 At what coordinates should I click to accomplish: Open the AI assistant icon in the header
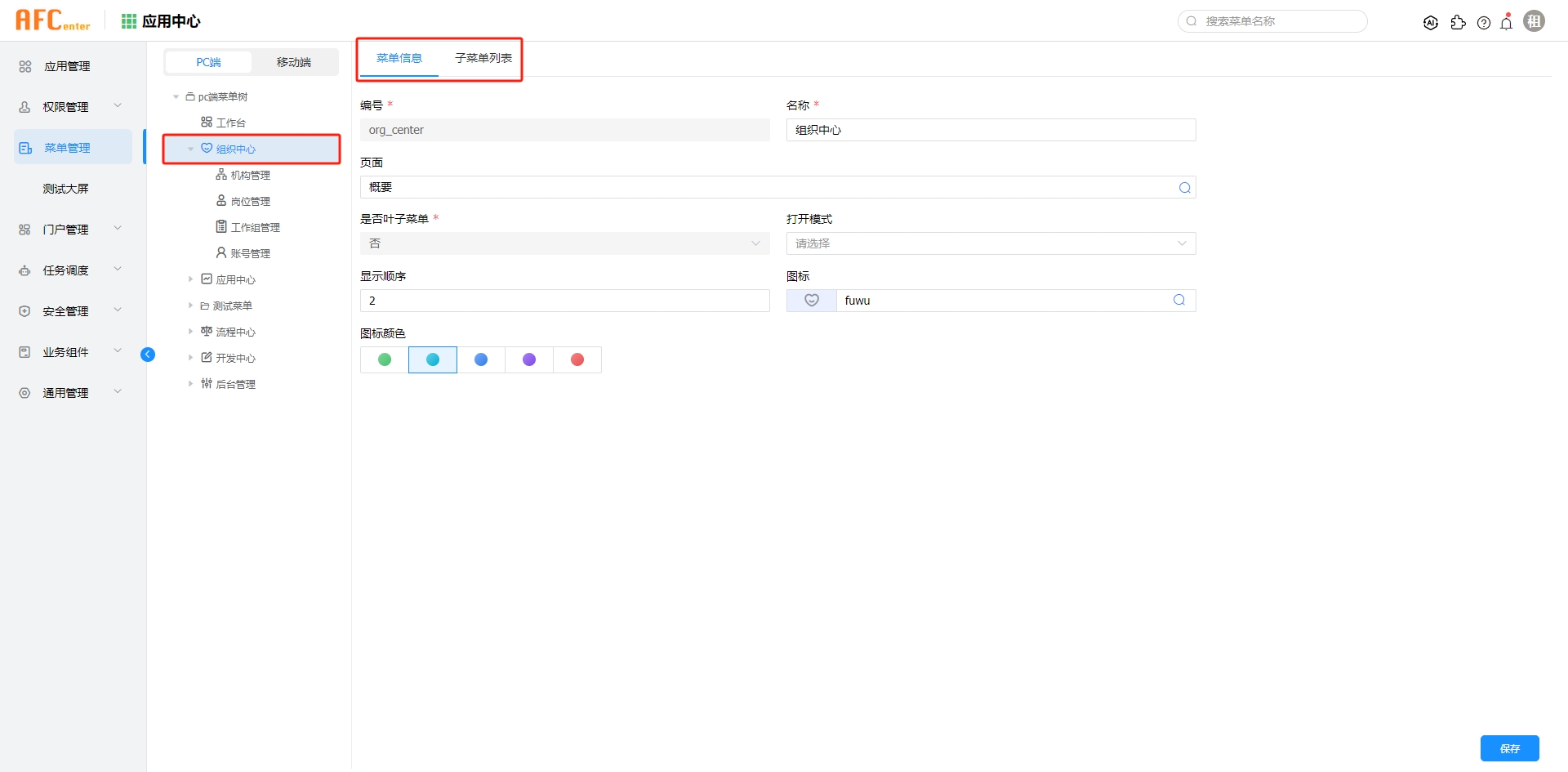coord(1431,22)
